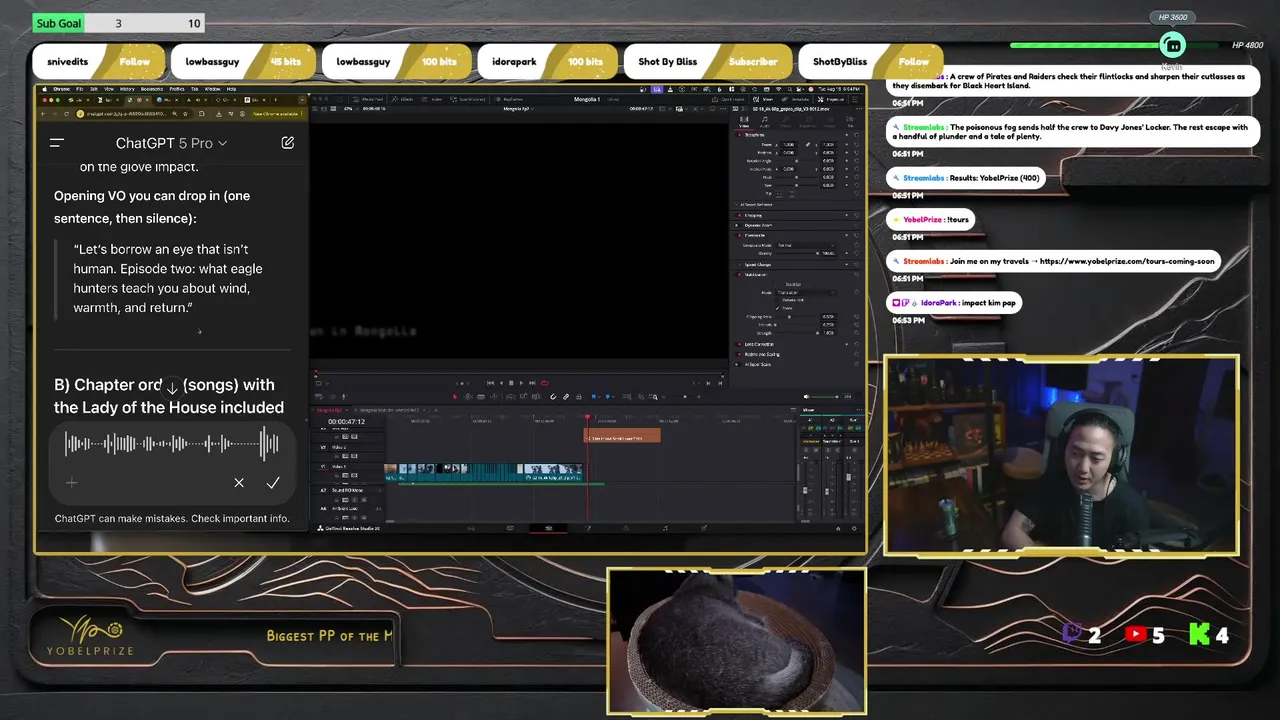Expand the Speed Change section

click(x=758, y=265)
